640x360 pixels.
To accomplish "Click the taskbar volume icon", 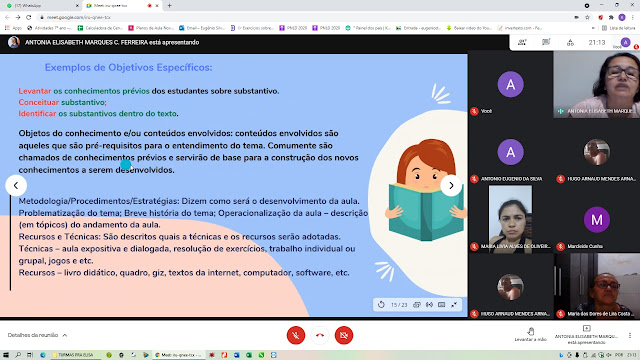I will click(x=609, y=355).
